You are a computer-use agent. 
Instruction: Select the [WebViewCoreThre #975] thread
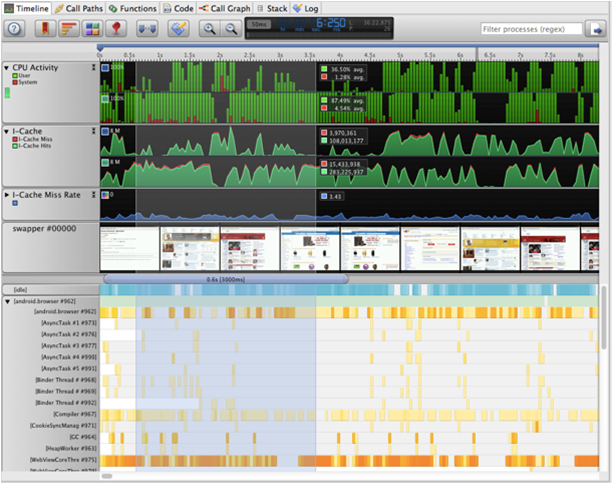pos(63,460)
